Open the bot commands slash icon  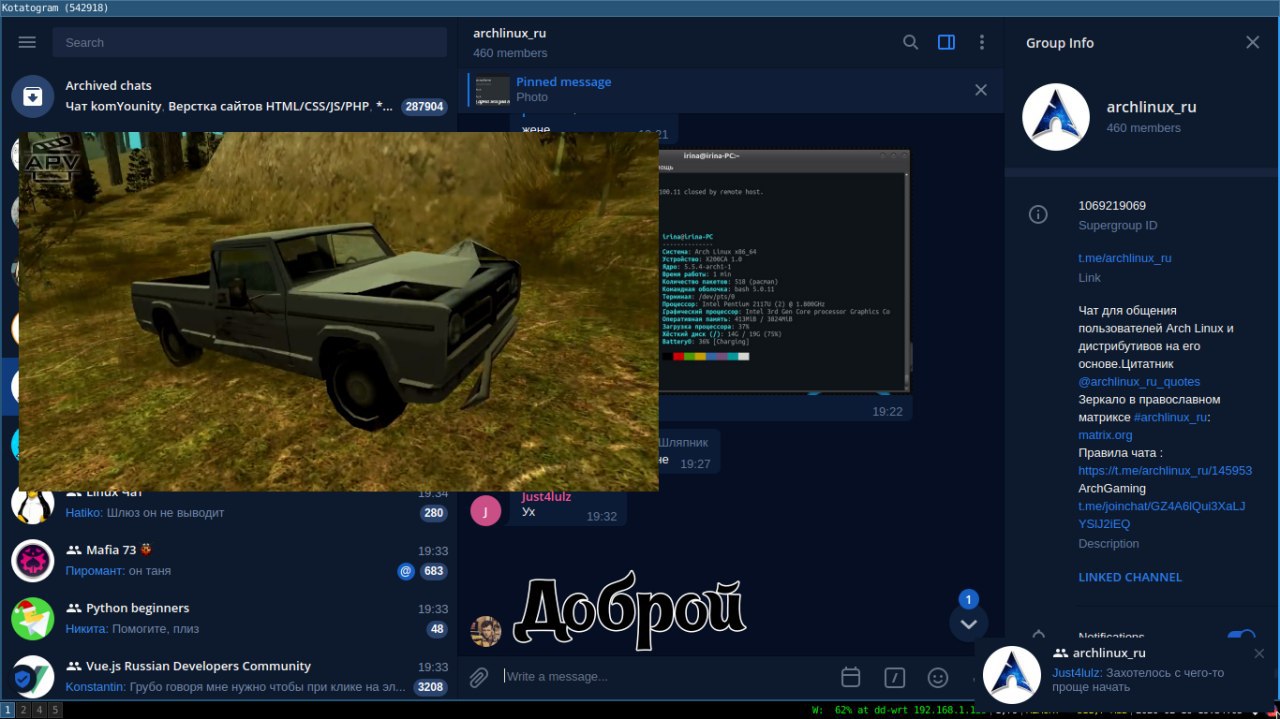895,677
